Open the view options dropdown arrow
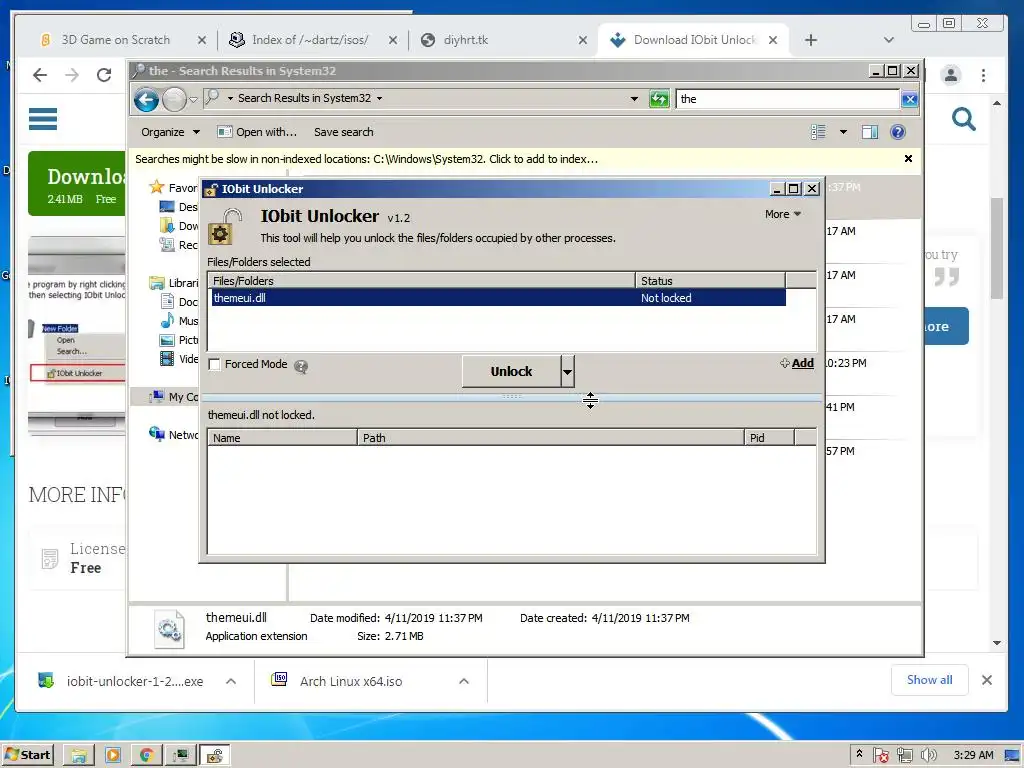1024x768 pixels. (x=843, y=132)
